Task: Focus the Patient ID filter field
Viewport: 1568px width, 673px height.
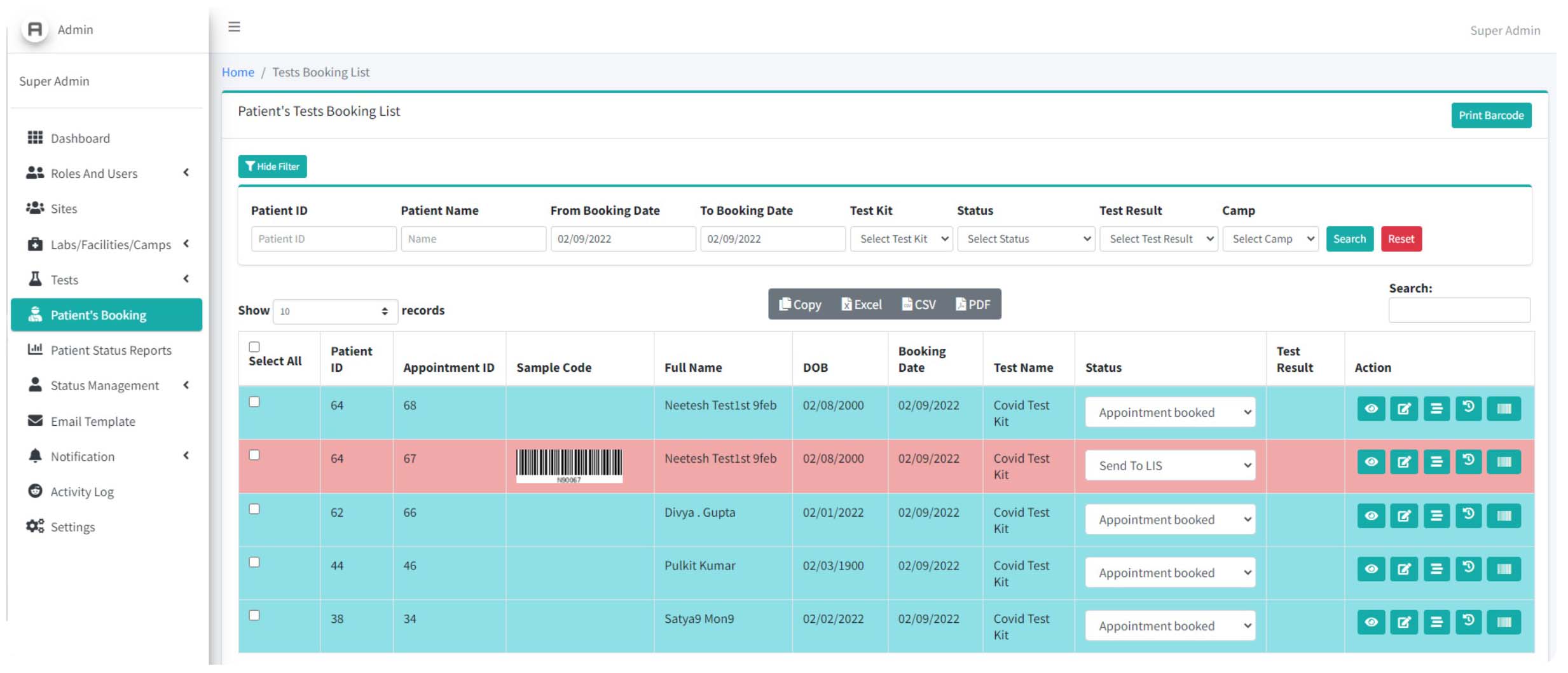Action: coord(324,239)
